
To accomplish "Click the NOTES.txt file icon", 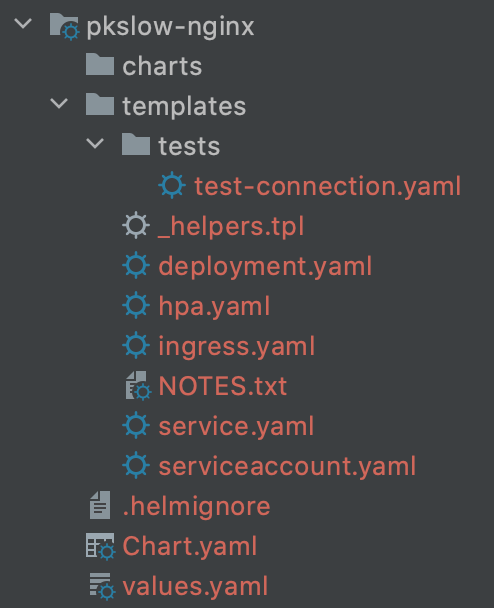I will pyautogui.click(x=138, y=385).
